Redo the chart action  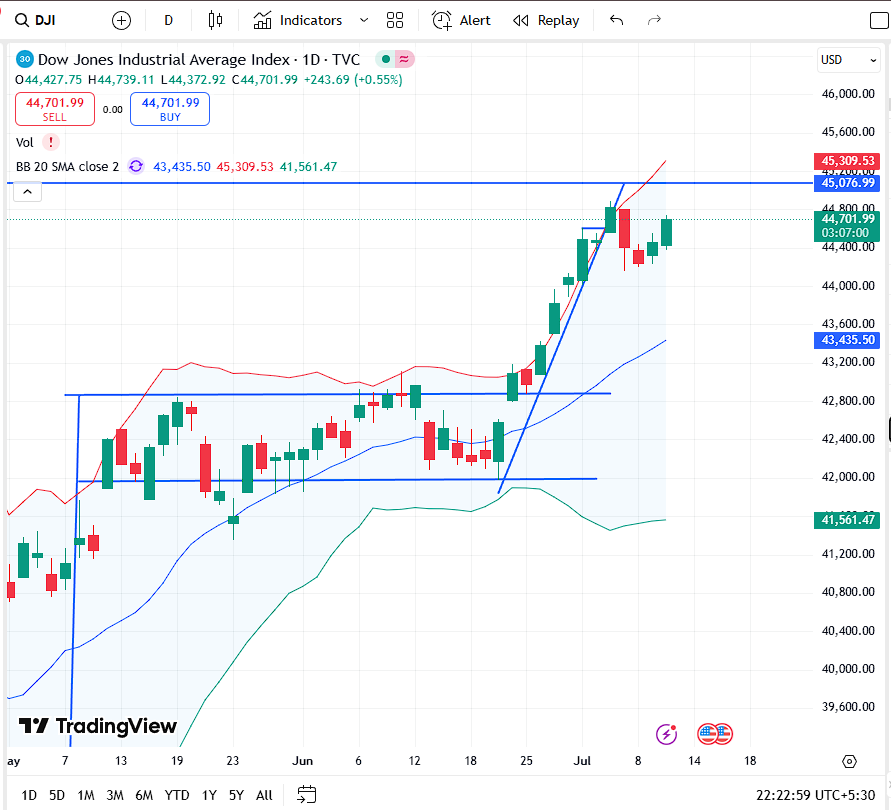(655, 20)
